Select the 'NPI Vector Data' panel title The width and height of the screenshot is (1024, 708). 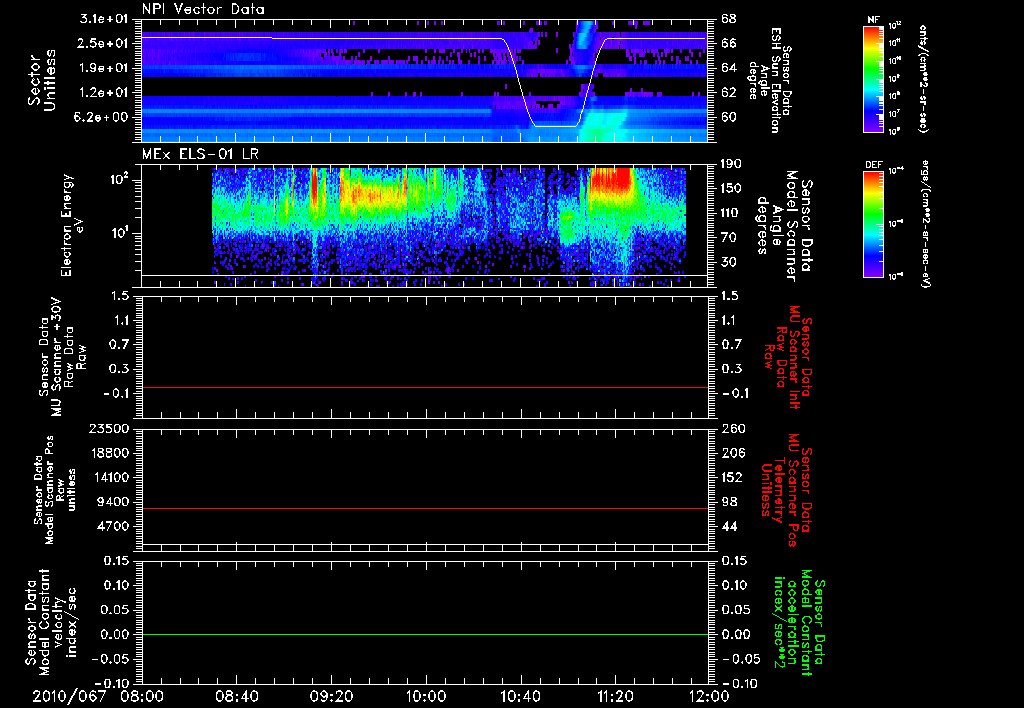203,9
